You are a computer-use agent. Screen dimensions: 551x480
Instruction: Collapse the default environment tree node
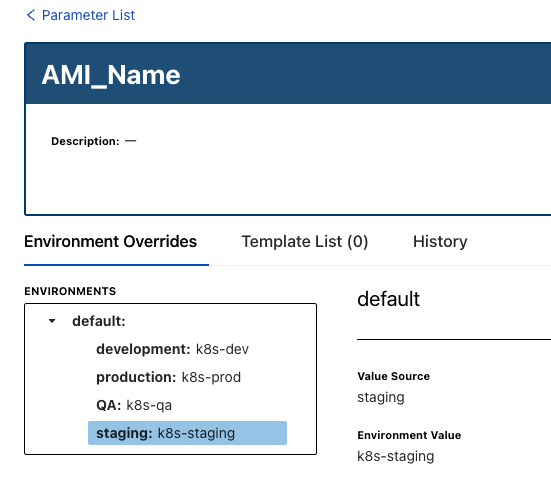click(x=52, y=321)
